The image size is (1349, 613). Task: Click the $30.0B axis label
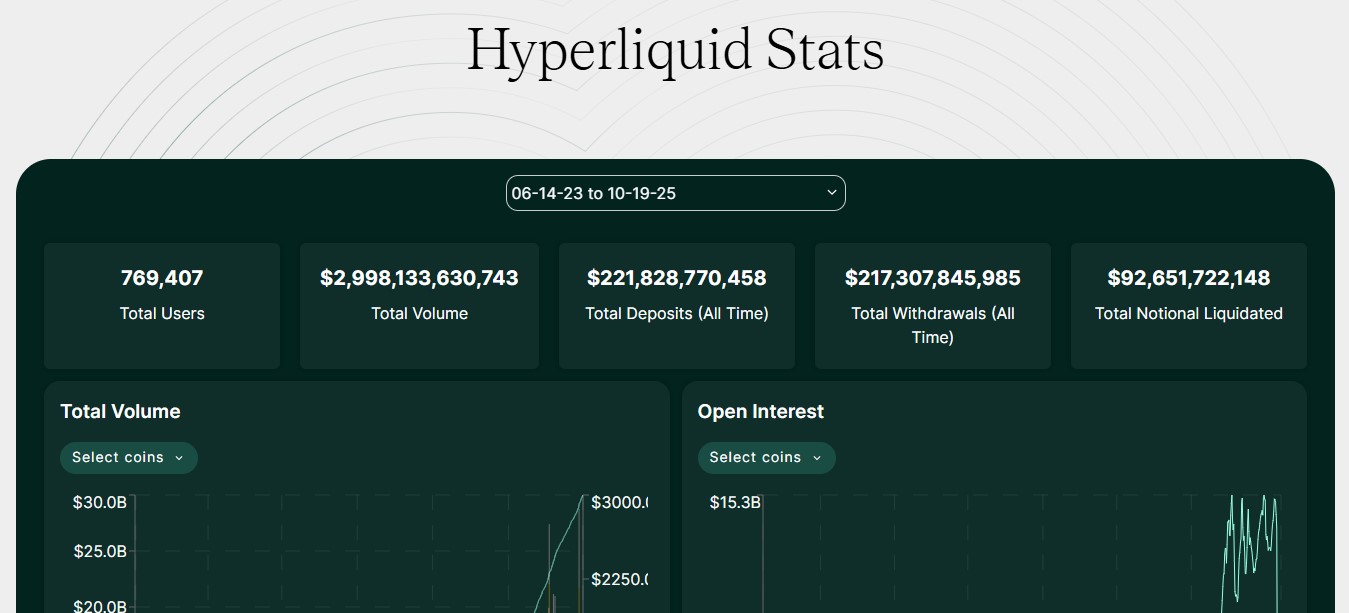(99, 502)
